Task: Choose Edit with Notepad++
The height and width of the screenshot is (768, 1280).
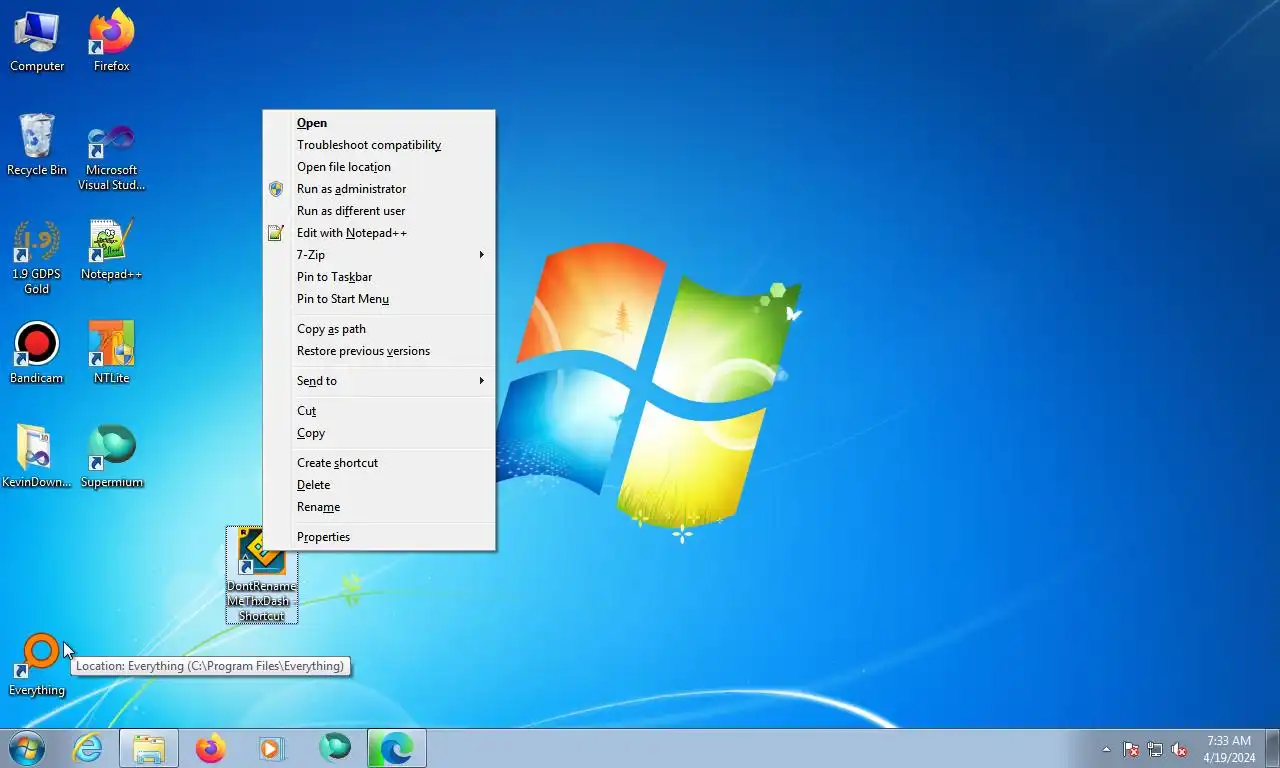Action: tap(379, 233)
